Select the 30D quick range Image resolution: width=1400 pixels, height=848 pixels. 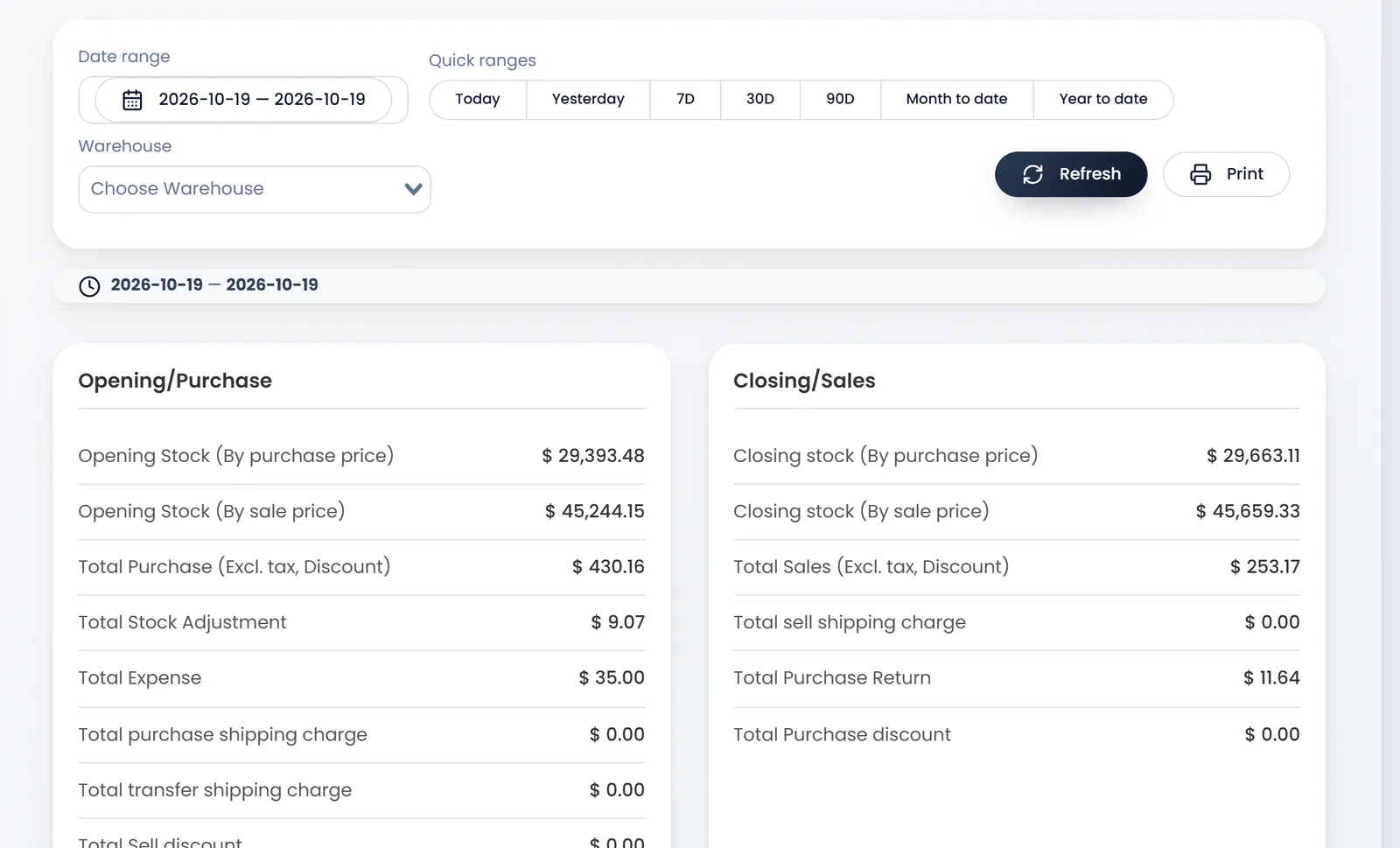[760, 99]
